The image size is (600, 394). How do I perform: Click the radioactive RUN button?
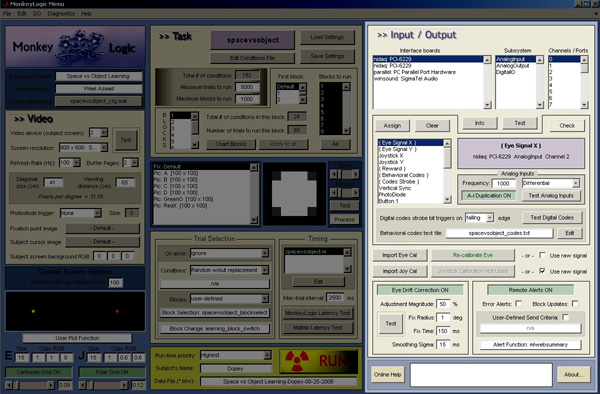click(x=319, y=361)
